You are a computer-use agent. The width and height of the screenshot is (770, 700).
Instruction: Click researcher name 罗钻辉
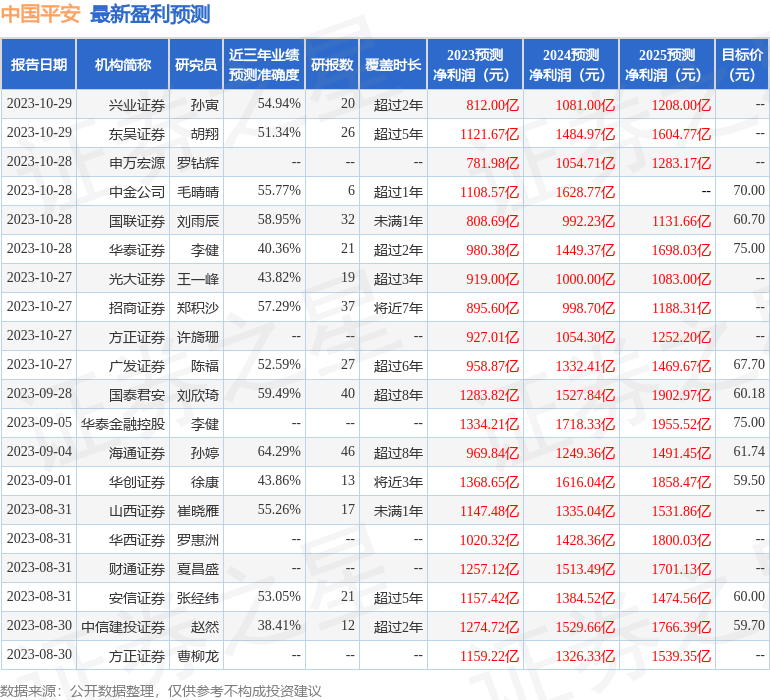tap(198, 163)
